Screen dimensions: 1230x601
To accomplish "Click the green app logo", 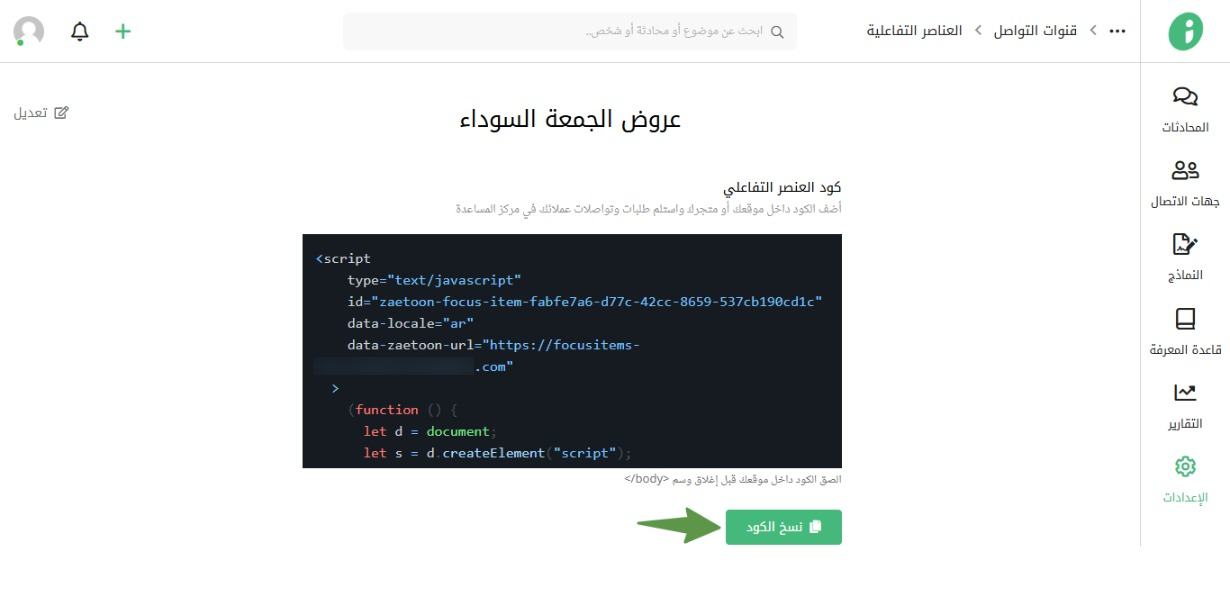I will (1185, 31).
